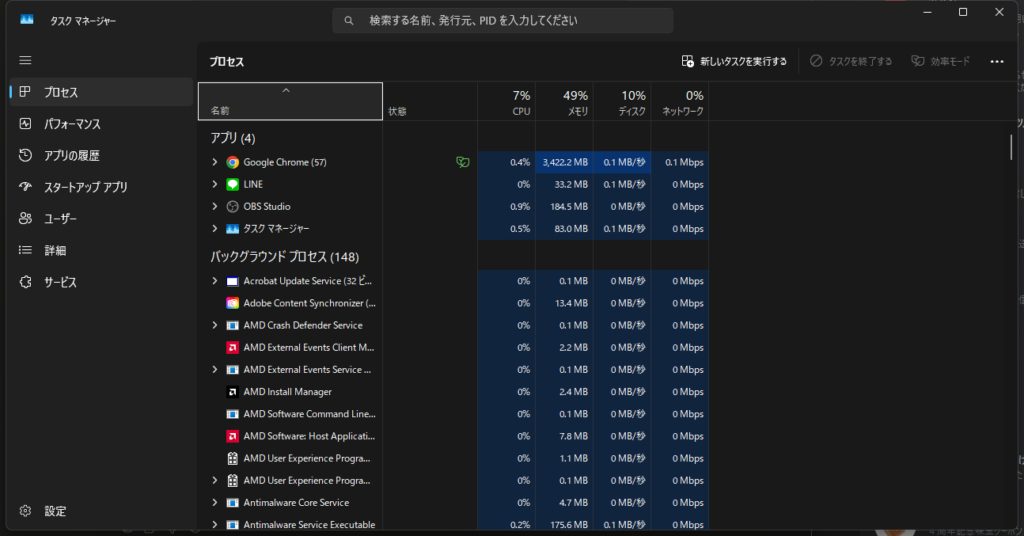Click the hamburger navigation menu icon

[25, 61]
